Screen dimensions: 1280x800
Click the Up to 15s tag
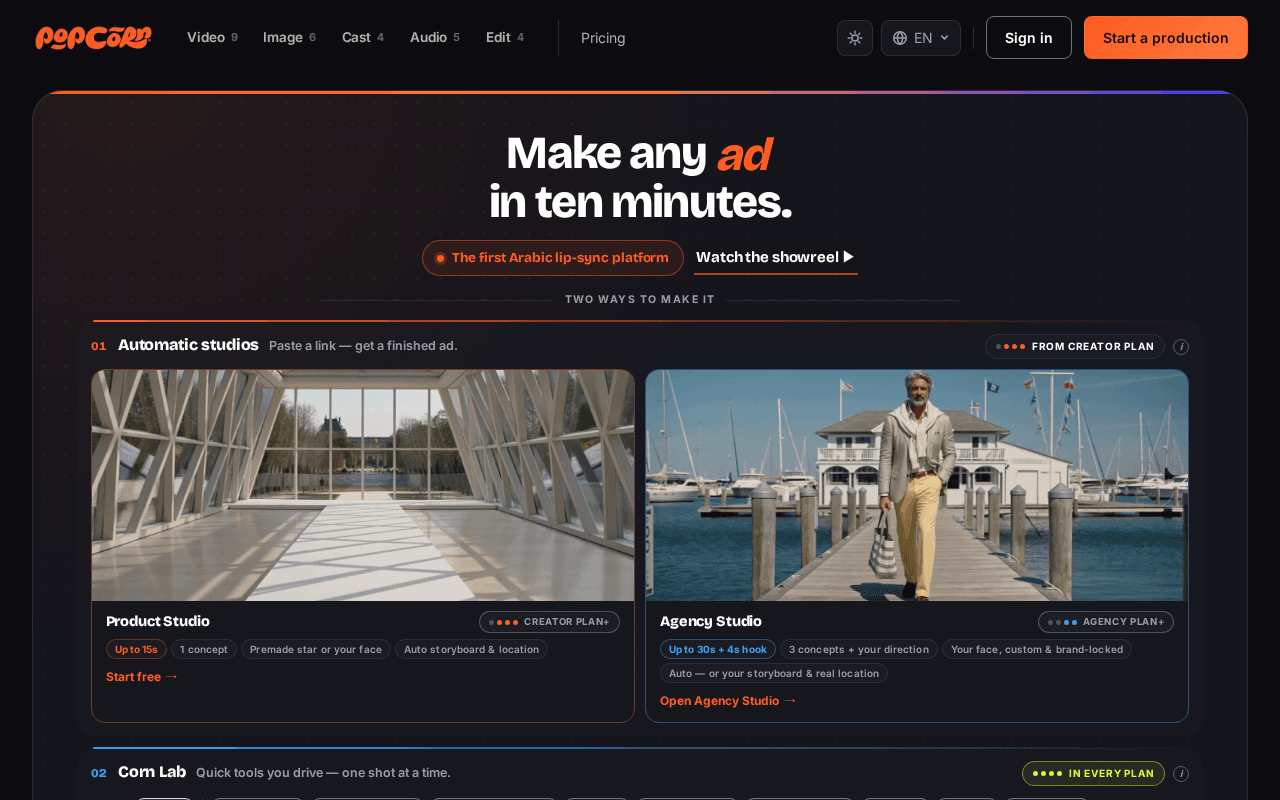(x=136, y=649)
